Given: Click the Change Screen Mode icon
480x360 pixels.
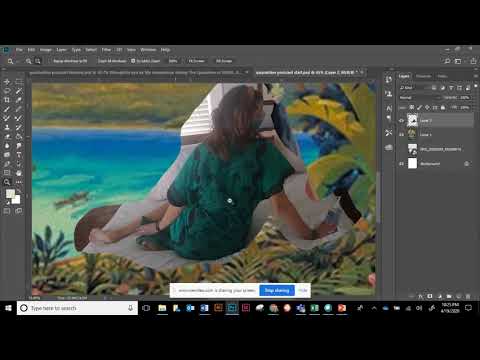Looking at the screenshot, I should (19, 211).
